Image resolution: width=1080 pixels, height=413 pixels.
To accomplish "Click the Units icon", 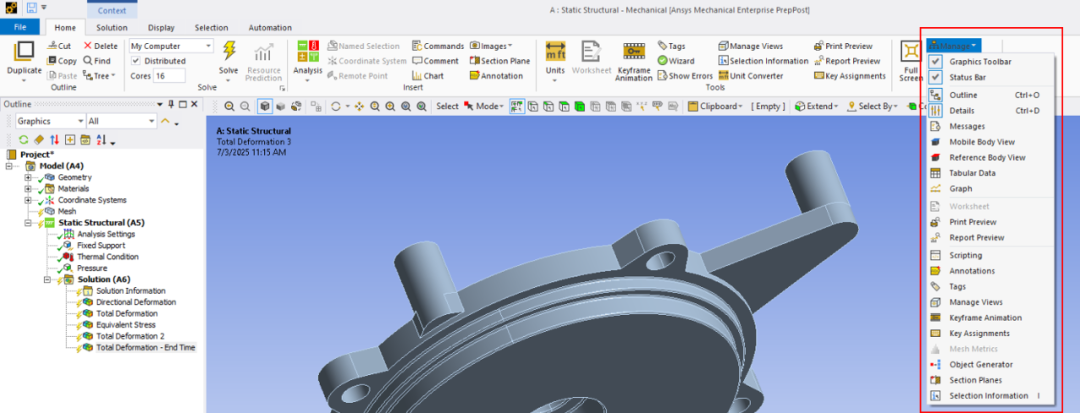I will [555, 52].
